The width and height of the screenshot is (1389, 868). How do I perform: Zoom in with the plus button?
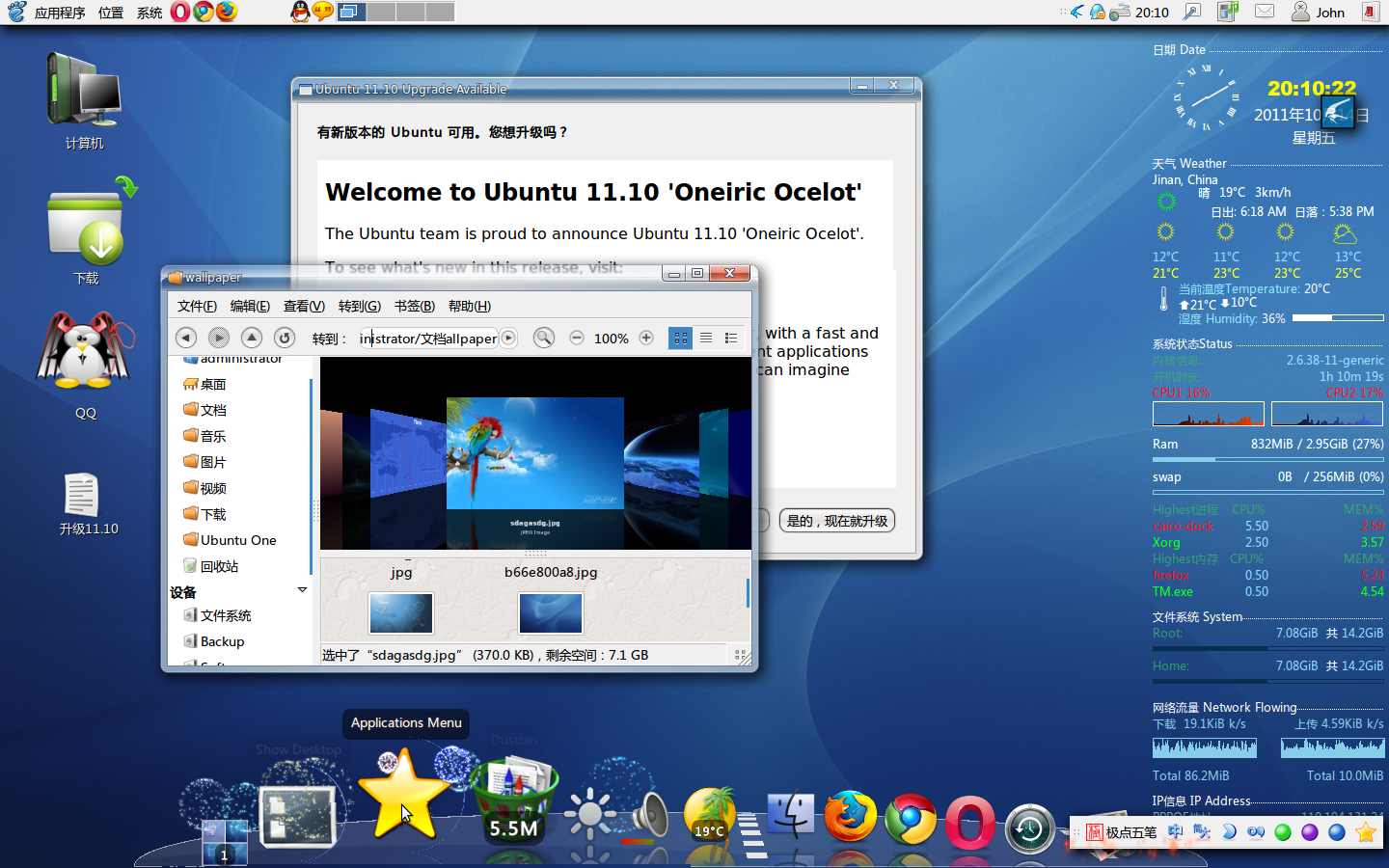pyautogui.click(x=646, y=338)
